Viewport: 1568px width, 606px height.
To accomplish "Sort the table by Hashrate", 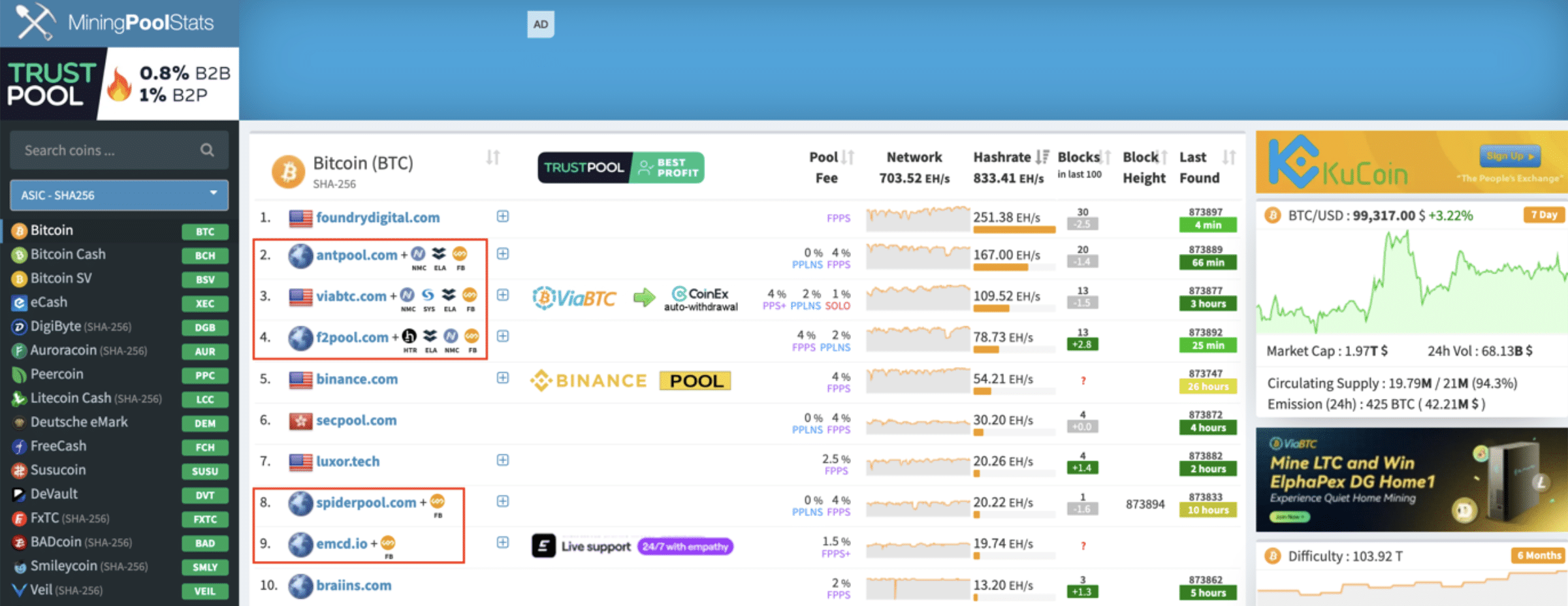I will tap(1042, 157).
